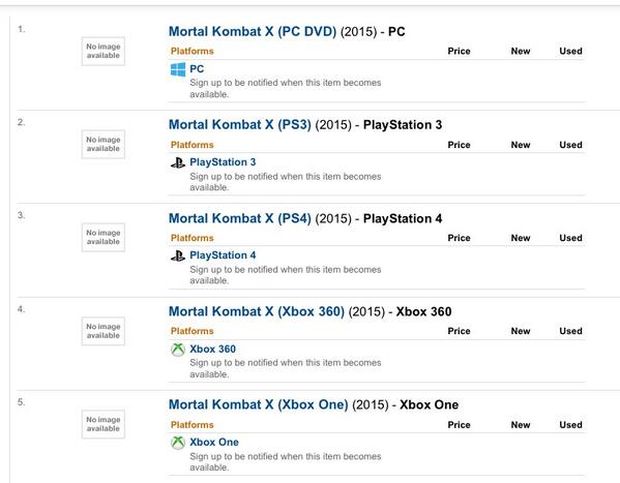Image resolution: width=620 pixels, height=483 pixels.
Task: Click the Xbox 360 result's No image thumbnail
Action: click(103, 331)
